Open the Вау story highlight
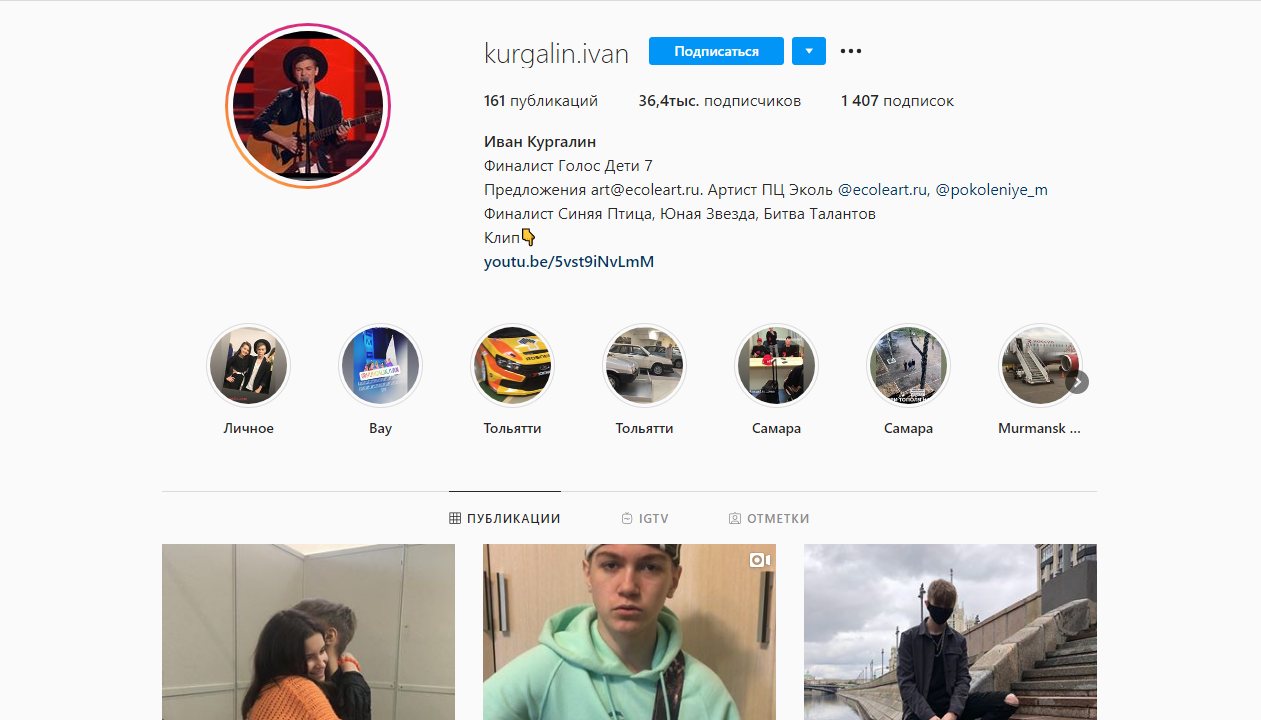The height and width of the screenshot is (720, 1261). [x=380, y=366]
